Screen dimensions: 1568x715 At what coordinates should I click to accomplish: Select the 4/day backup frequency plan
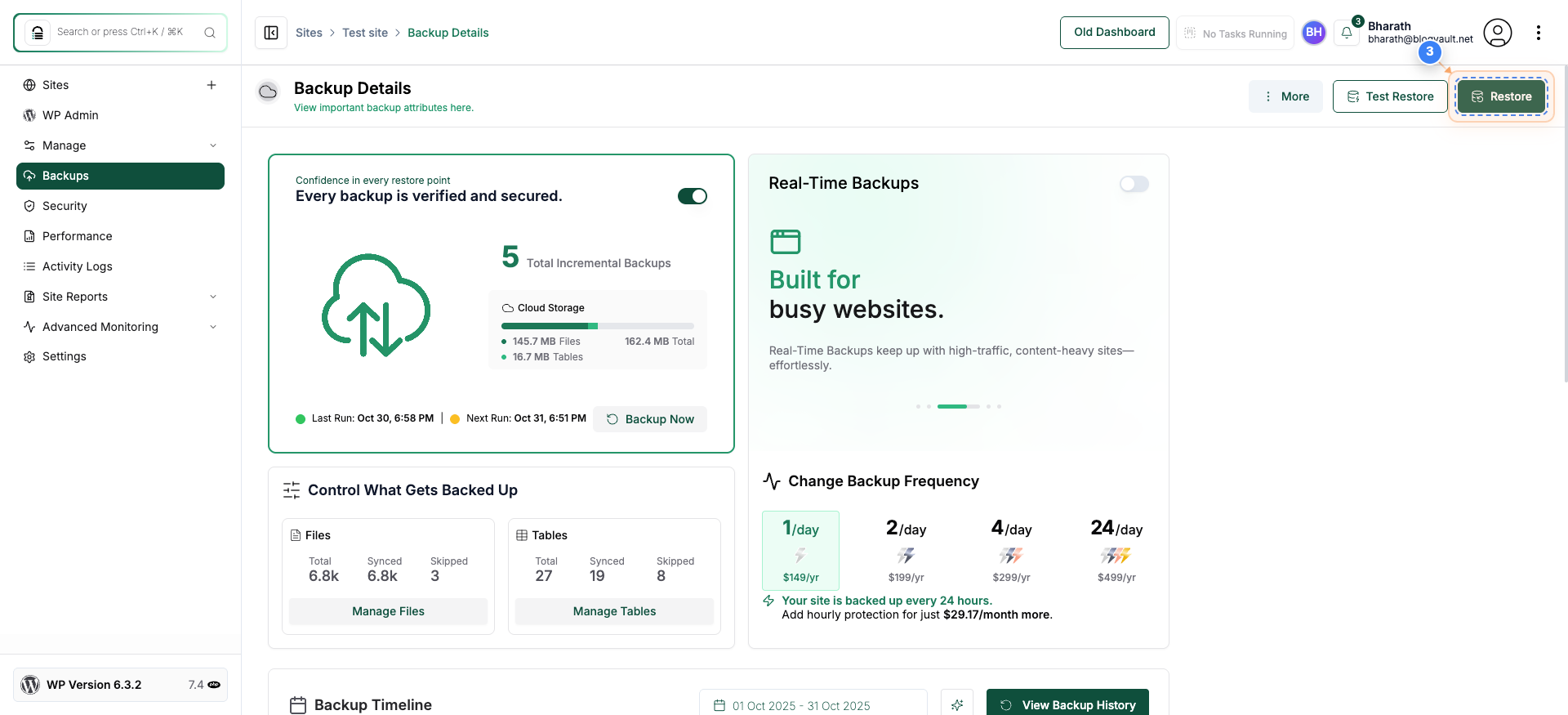(1012, 551)
